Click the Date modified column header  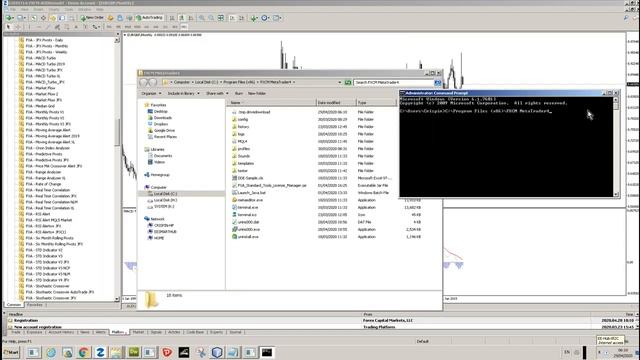[x=336, y=103]
